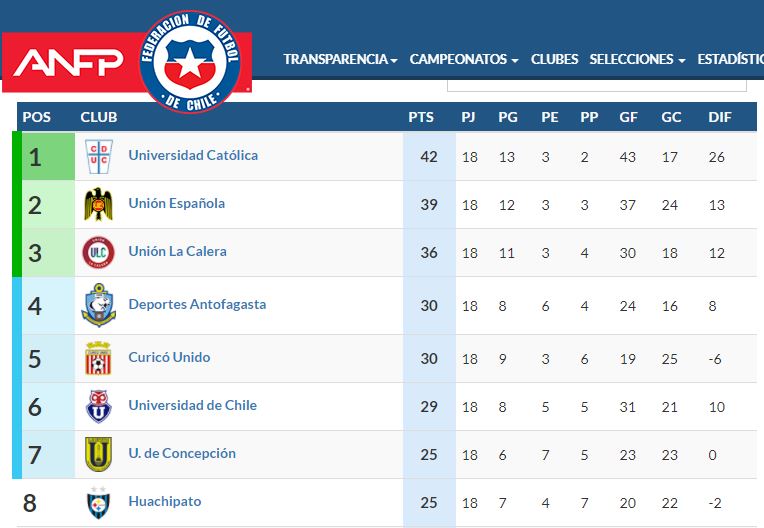Screen dimensions: 764x528
Task: Follow the Huachipato club link
Action: point(165,501)
